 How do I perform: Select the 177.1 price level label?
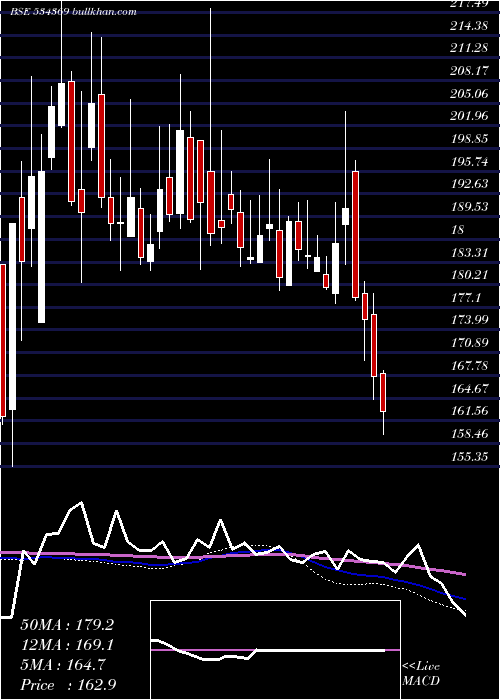(x=465, y=298)
